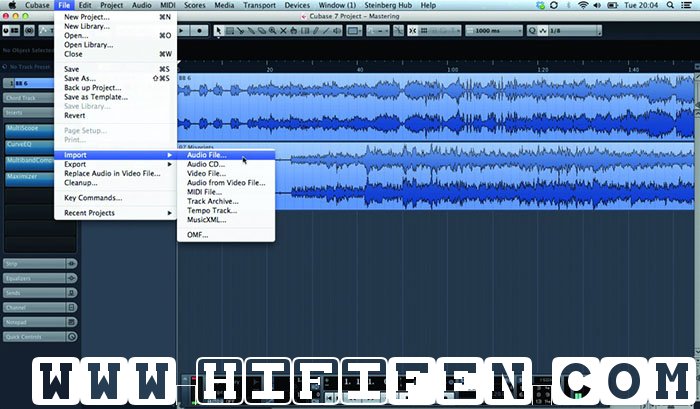Choose MusicXML... import option
700x409 pixels.
pyautogui.click(x=226, y=220)
